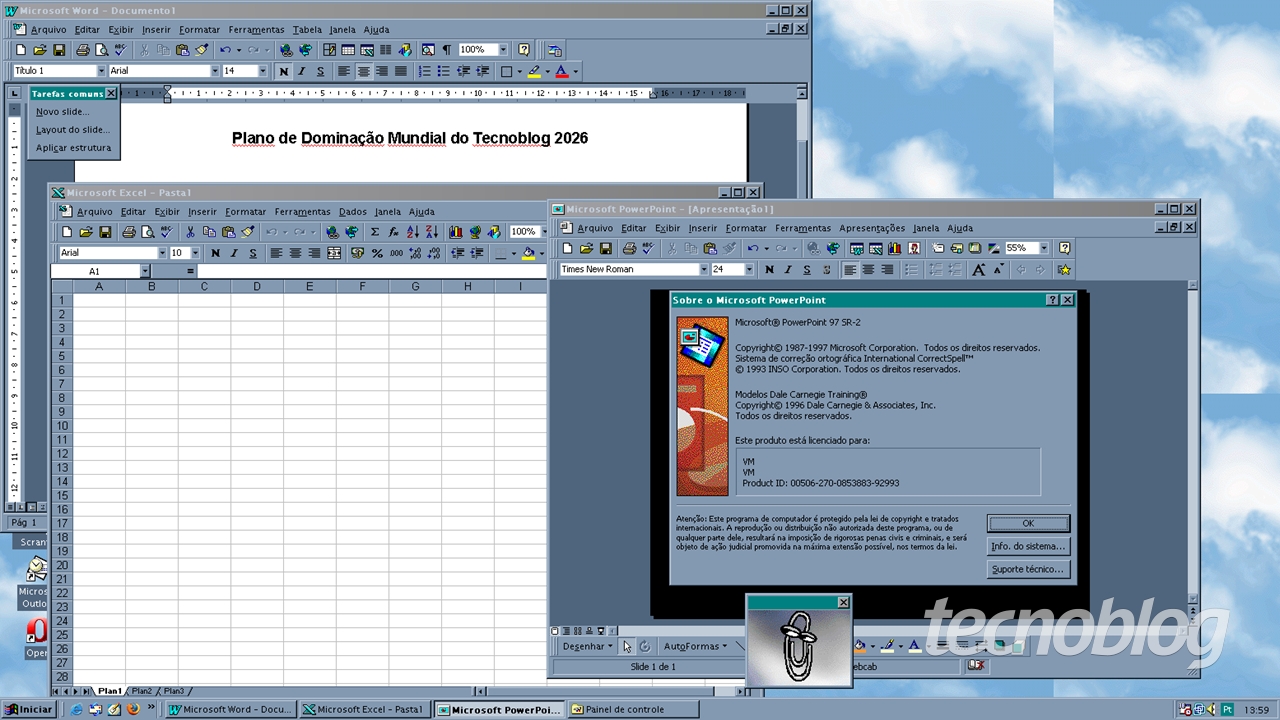The width and height of the screenshot is (1280, 720).
Task: Launch Chart Wizard in Excel toolbar
Action: click(x=456, y=232)
